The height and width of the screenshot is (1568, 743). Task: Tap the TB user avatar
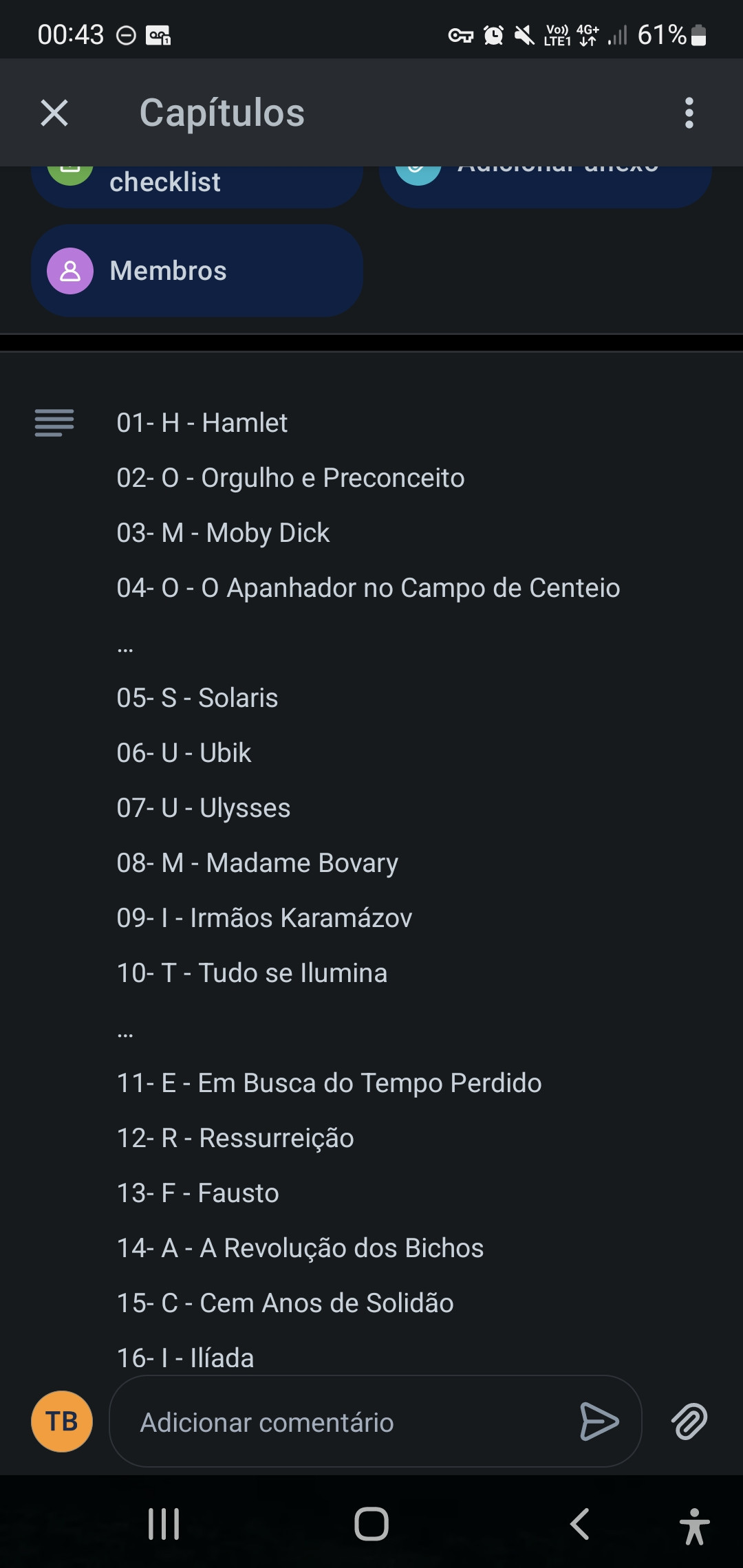click(62, 1422)
